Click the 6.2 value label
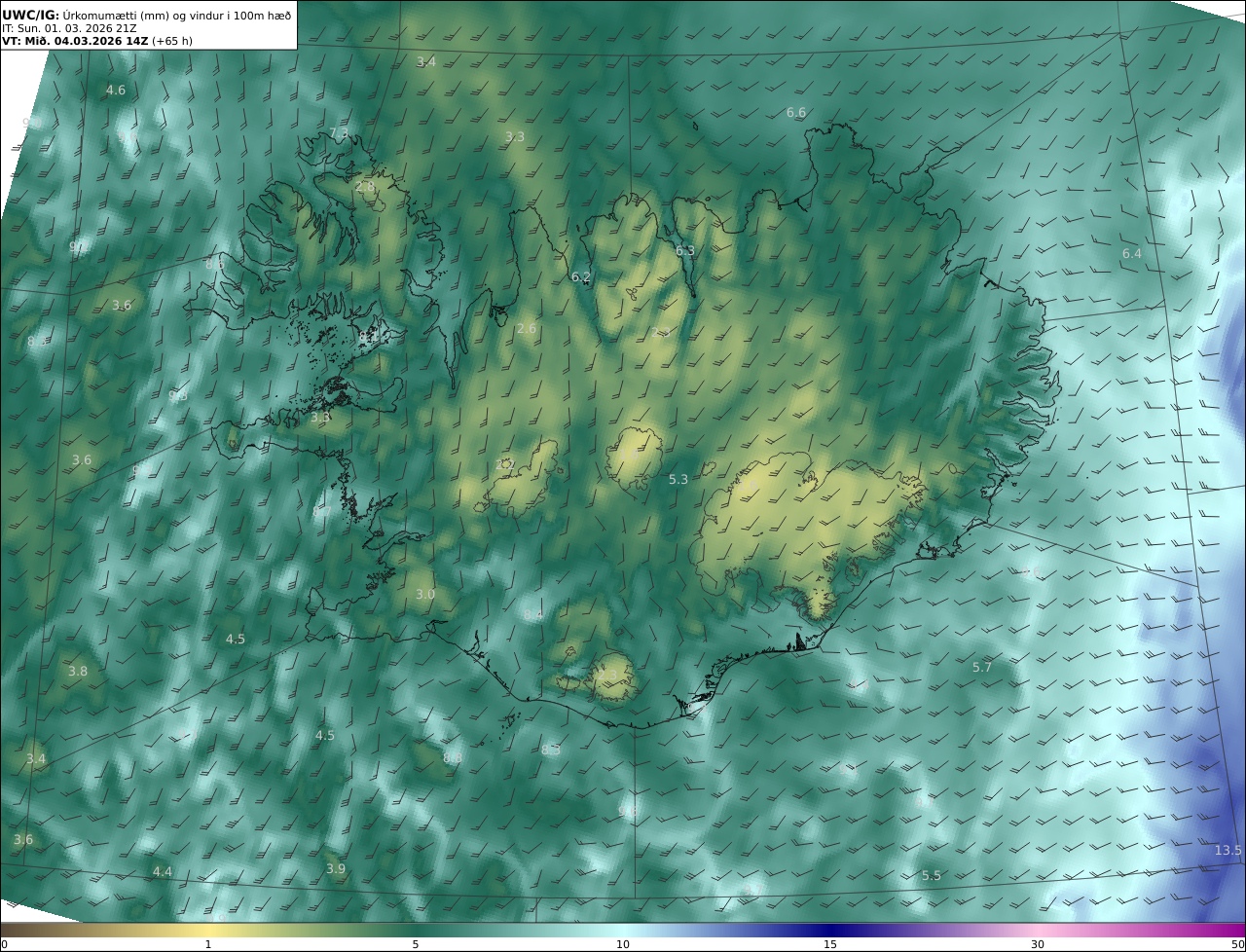 (581, 277)
